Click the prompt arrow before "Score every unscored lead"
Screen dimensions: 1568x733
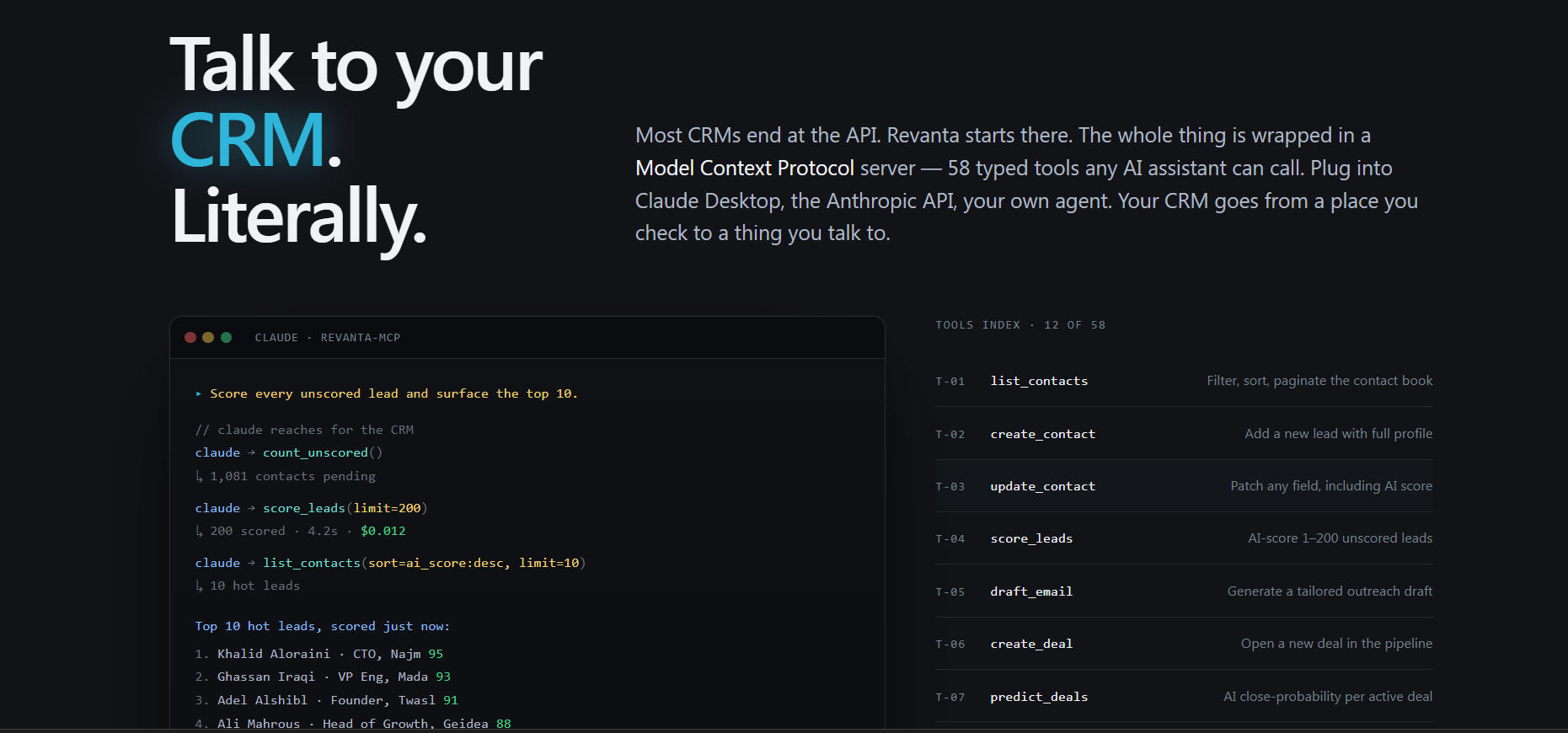pos(199,393)
